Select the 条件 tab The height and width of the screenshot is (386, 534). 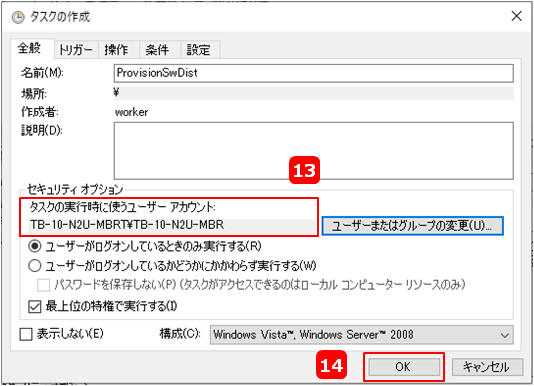pos(157,50)
